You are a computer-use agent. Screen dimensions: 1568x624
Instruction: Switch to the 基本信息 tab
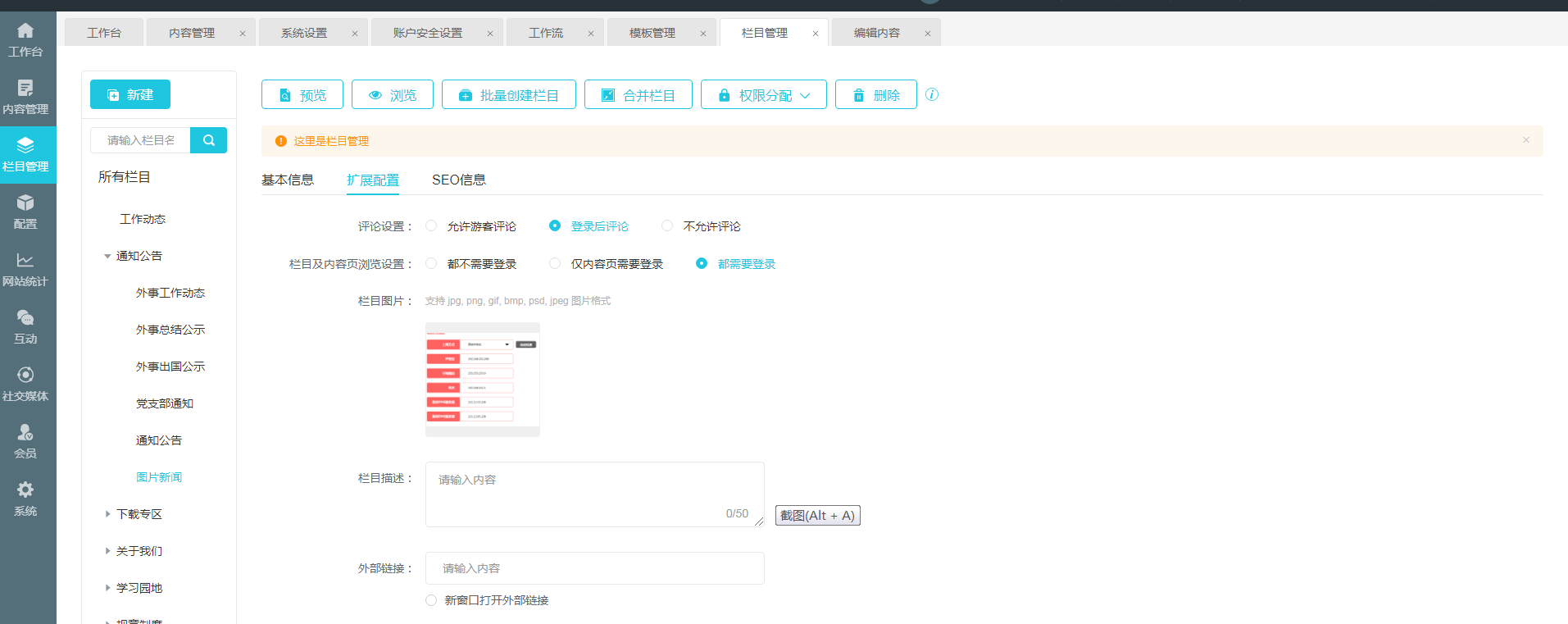tap(288, 180)
